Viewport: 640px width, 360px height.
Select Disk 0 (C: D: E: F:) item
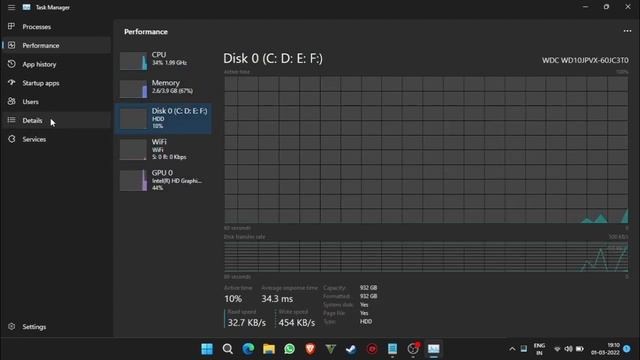[x=164, y=118]
